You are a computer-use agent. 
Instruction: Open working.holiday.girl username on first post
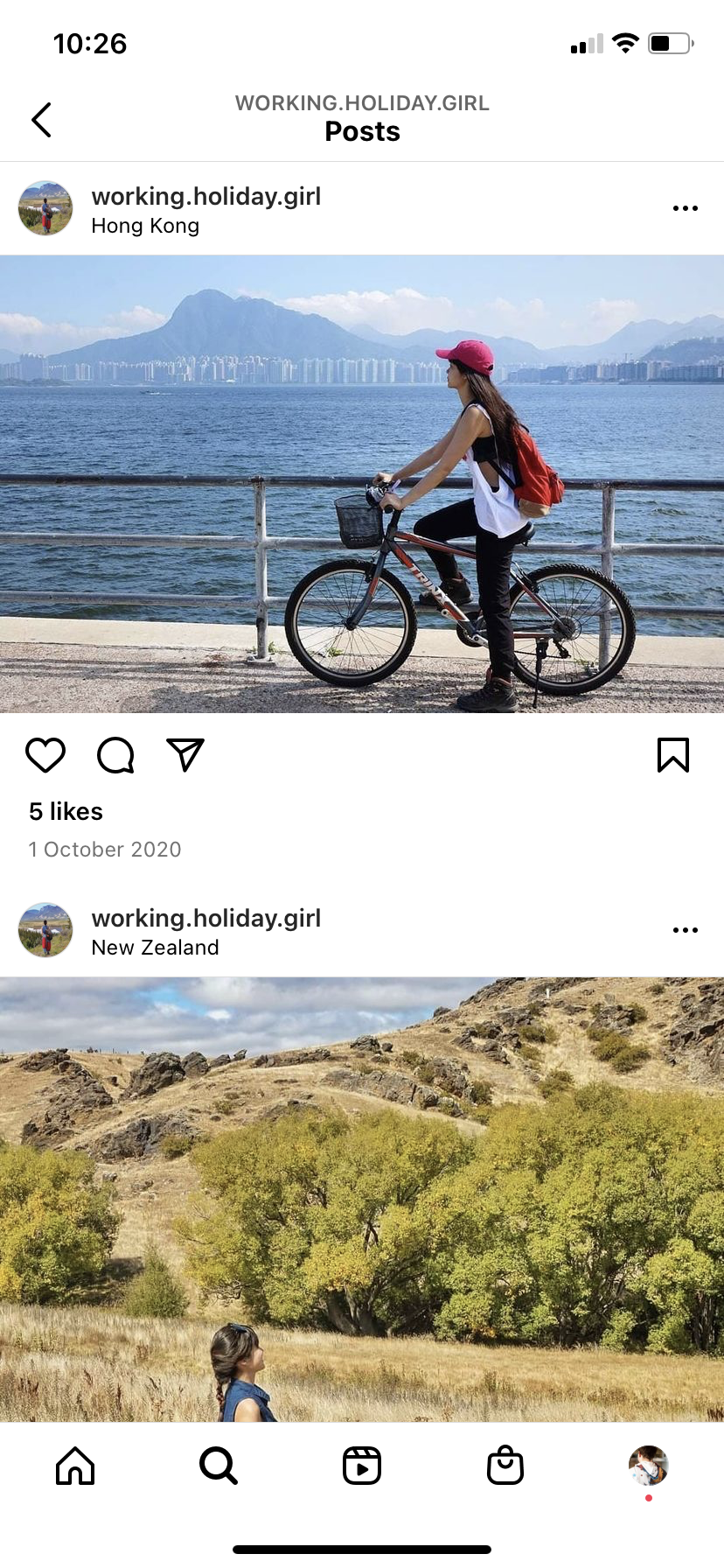point(206,196)
